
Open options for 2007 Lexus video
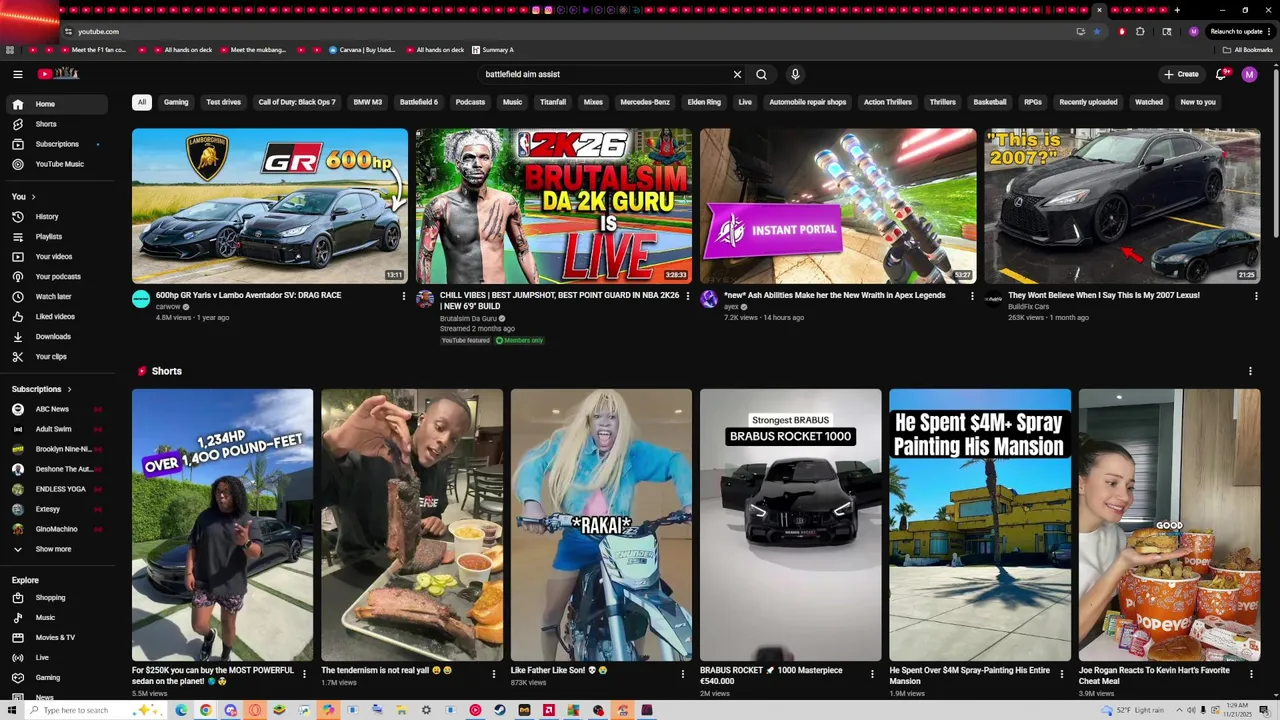[1256, 296]
